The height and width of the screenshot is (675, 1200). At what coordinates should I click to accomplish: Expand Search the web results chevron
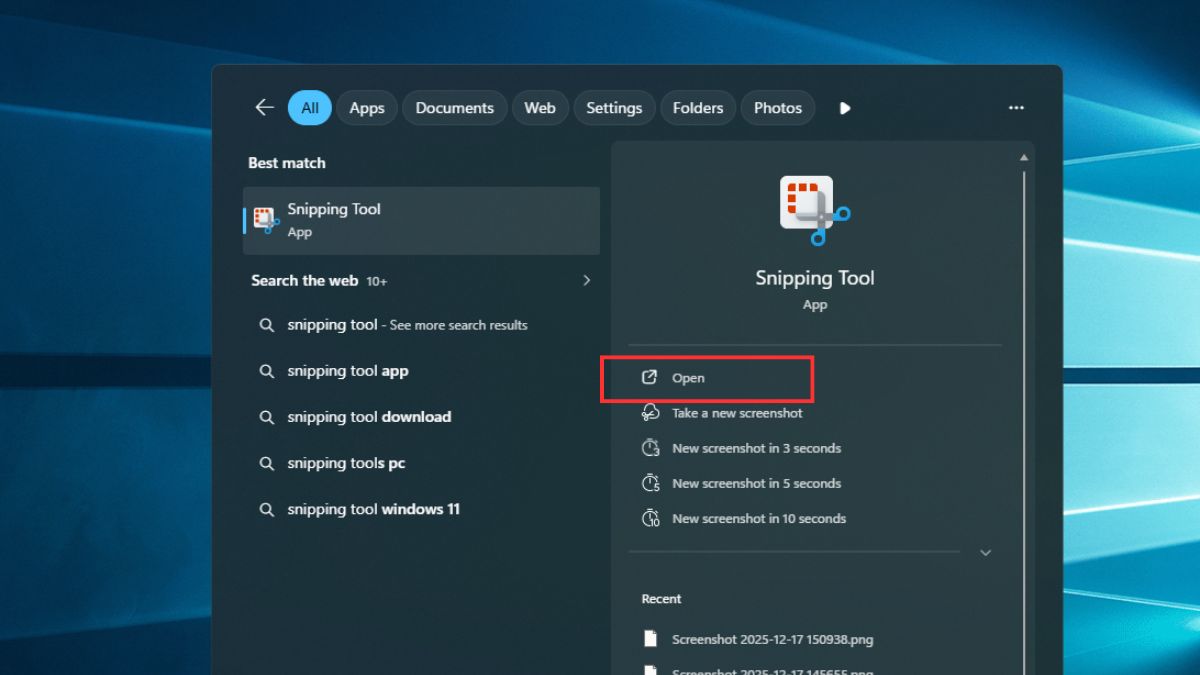tap(587, 280)
